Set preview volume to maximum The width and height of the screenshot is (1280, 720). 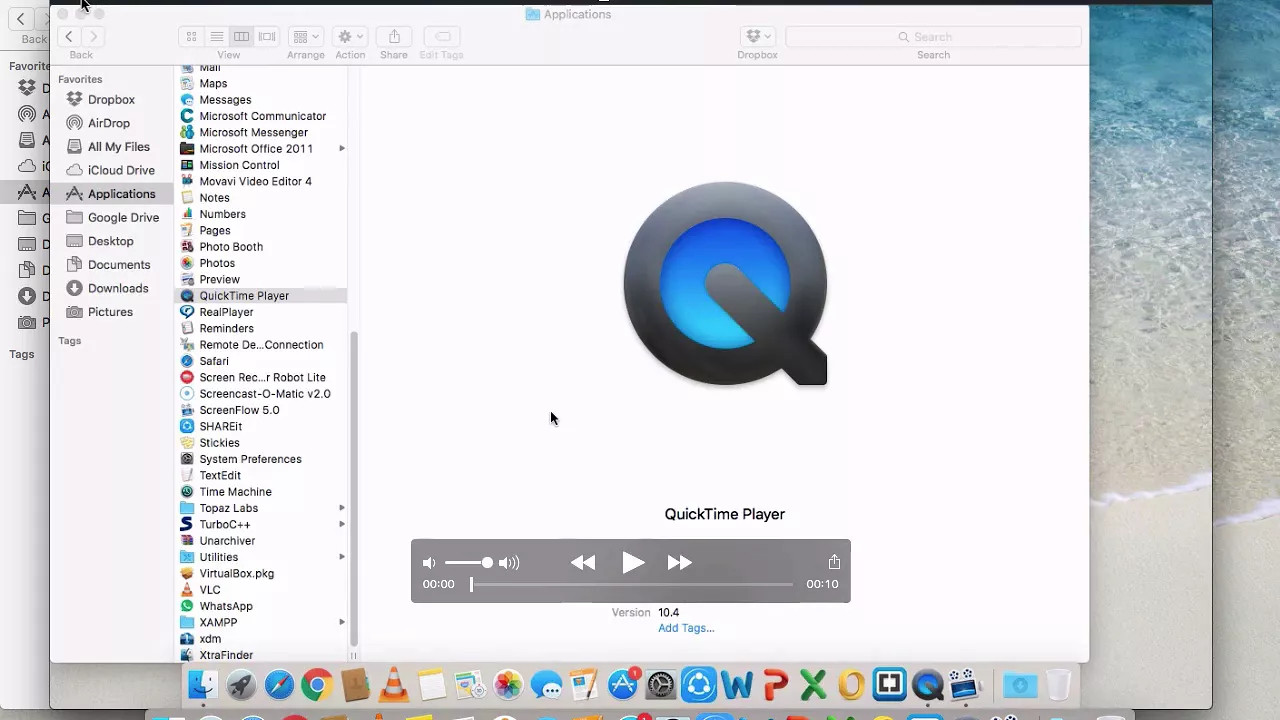(x=509, y=563)
